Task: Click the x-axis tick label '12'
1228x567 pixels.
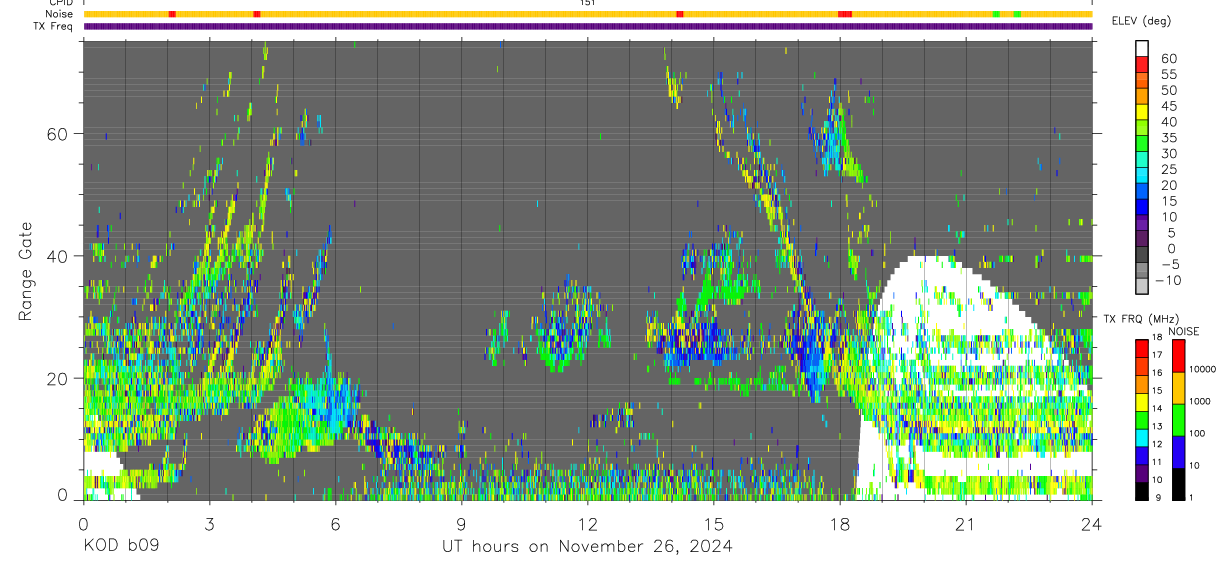Action: pos(587,524)
